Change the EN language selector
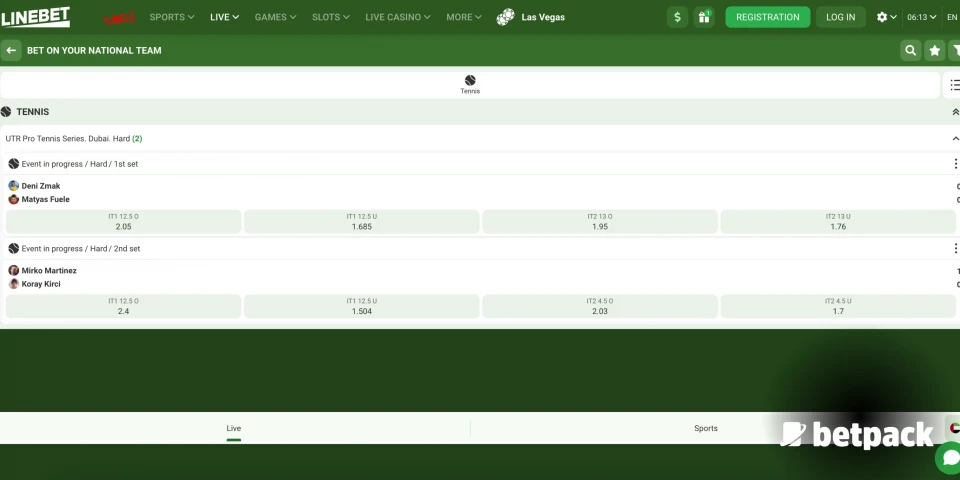This screenshot has height=480, width=960. [x=952, y=17]
